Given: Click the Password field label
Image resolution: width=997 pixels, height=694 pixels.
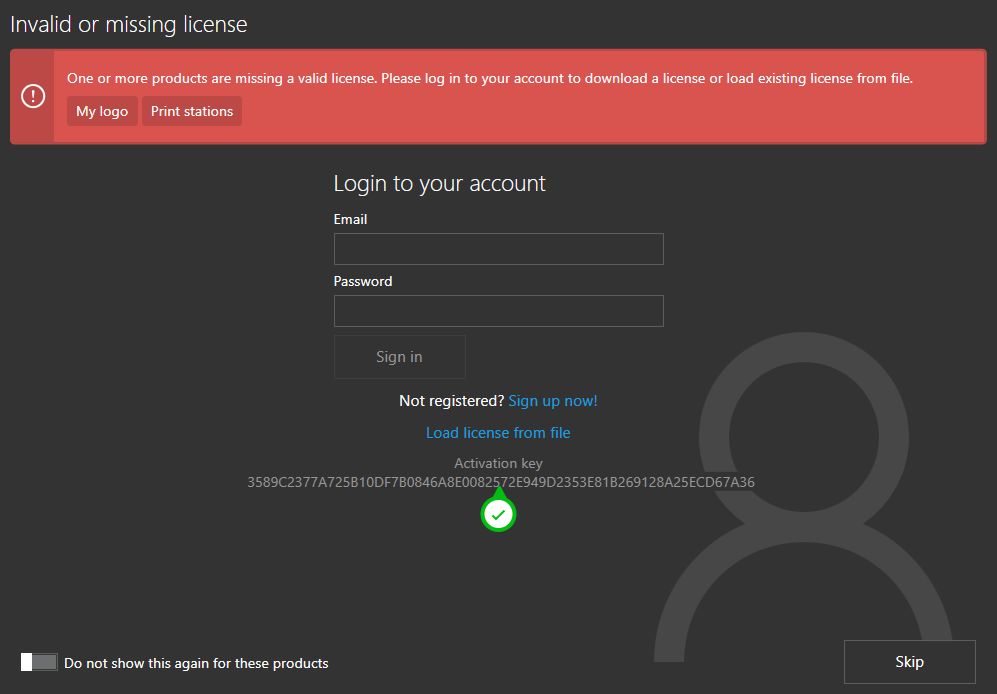Looking at the screenshot, I should 363,281.
